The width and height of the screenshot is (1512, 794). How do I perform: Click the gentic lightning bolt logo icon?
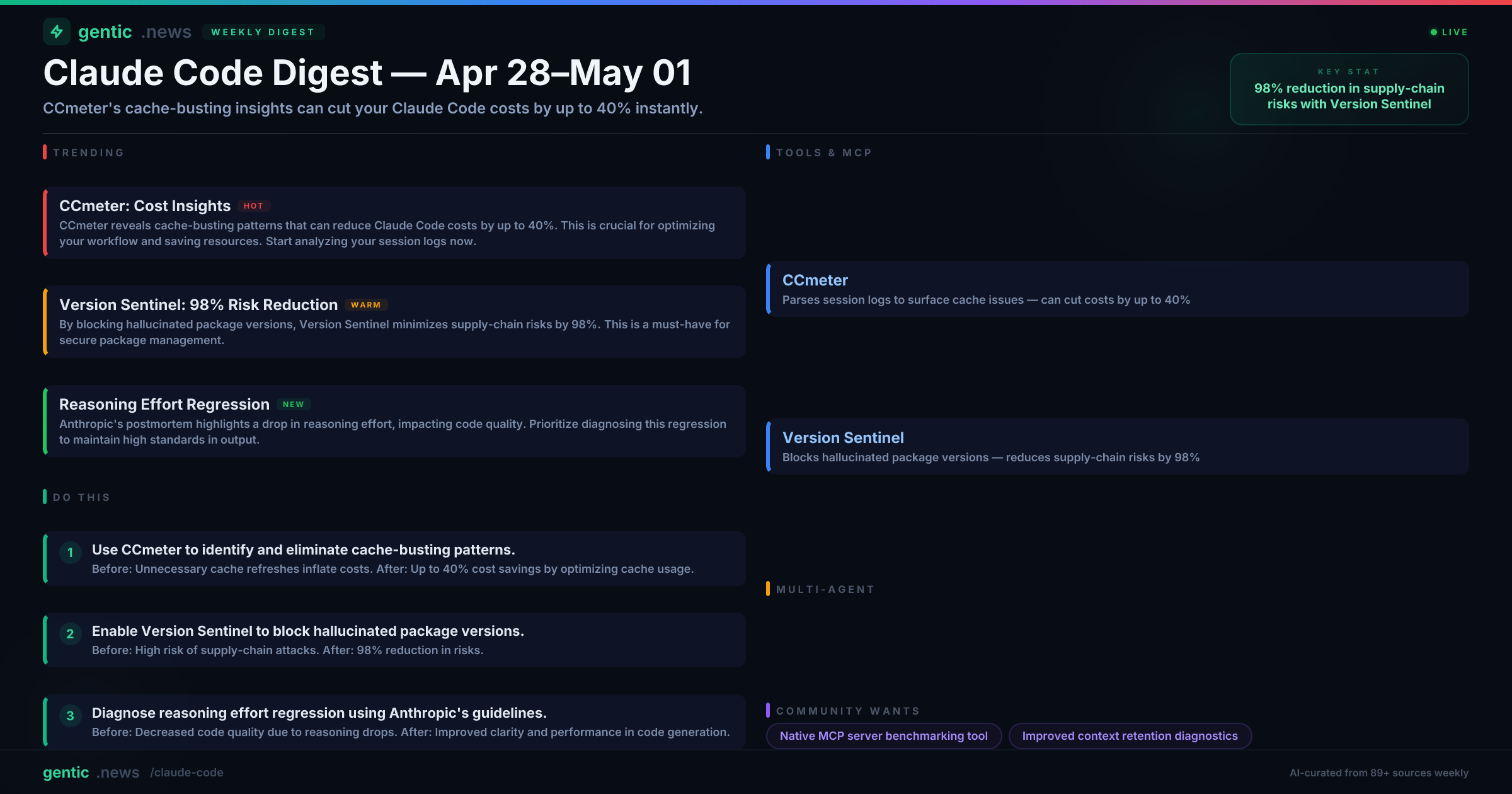57,32
